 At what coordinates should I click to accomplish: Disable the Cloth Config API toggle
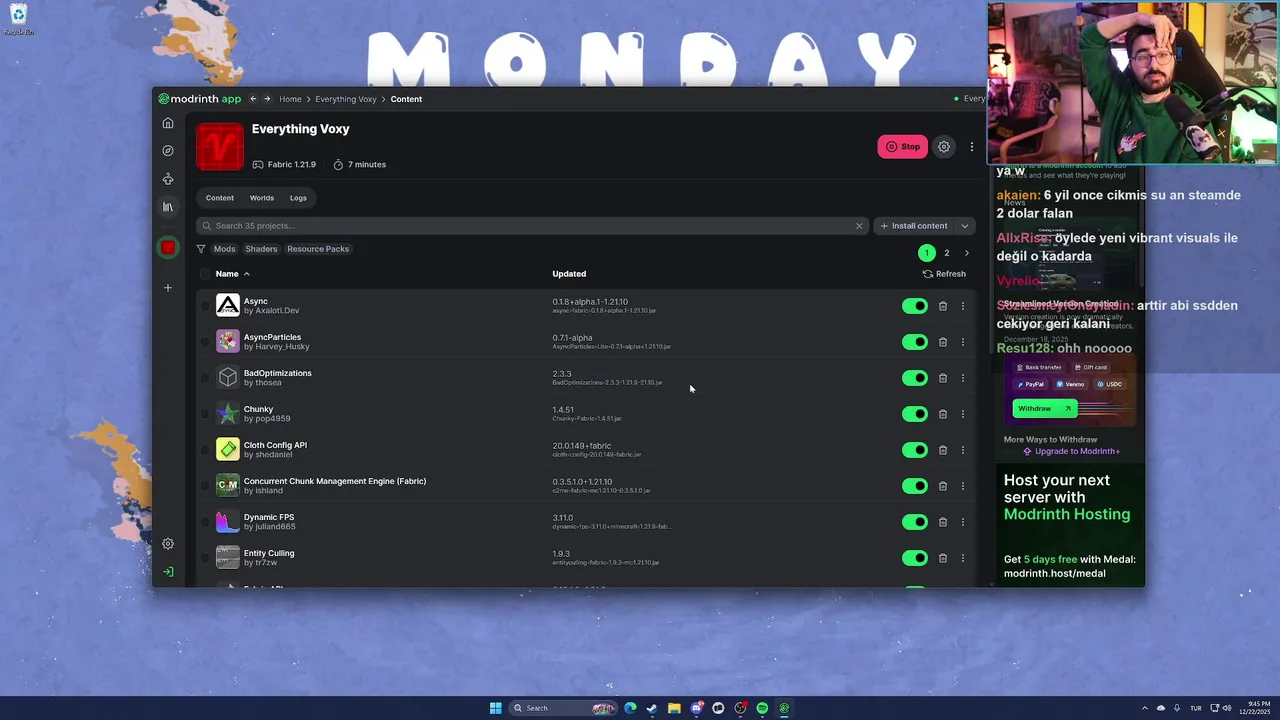915,450
